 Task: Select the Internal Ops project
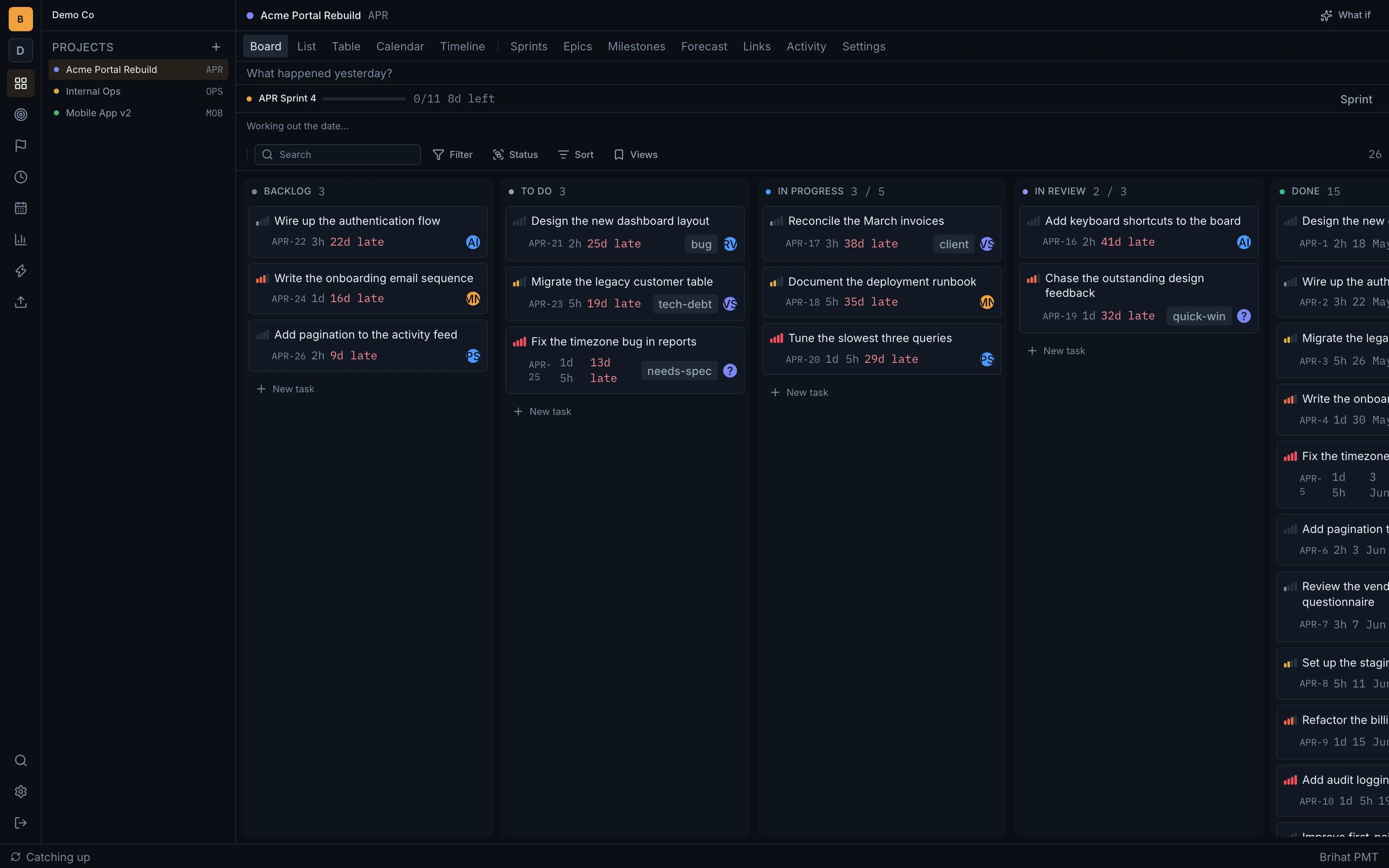138,91
